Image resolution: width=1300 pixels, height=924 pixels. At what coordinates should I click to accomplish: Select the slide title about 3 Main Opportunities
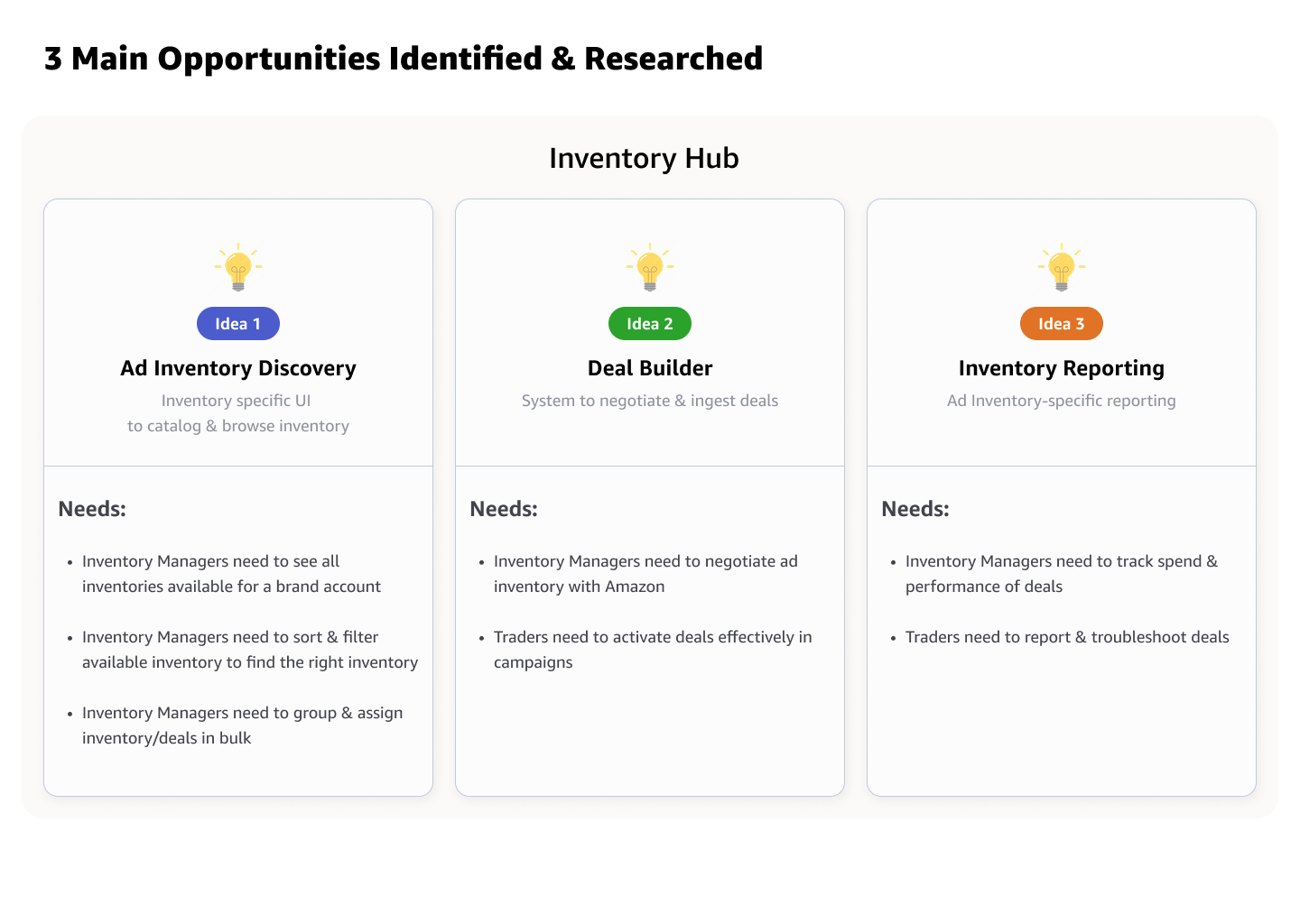click(404, 59)
